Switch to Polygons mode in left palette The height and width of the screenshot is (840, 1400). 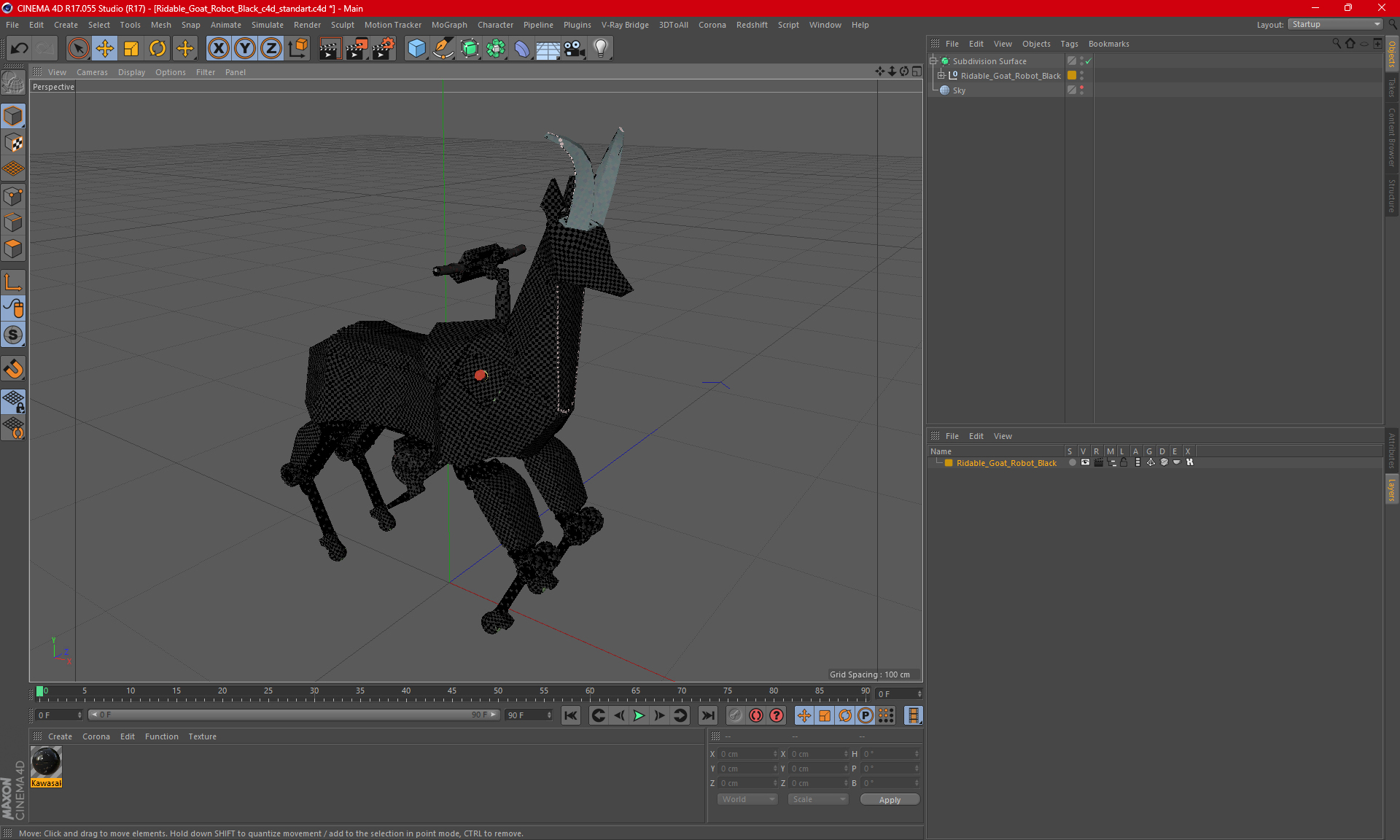pyautogui.click(x=13, y=249)
